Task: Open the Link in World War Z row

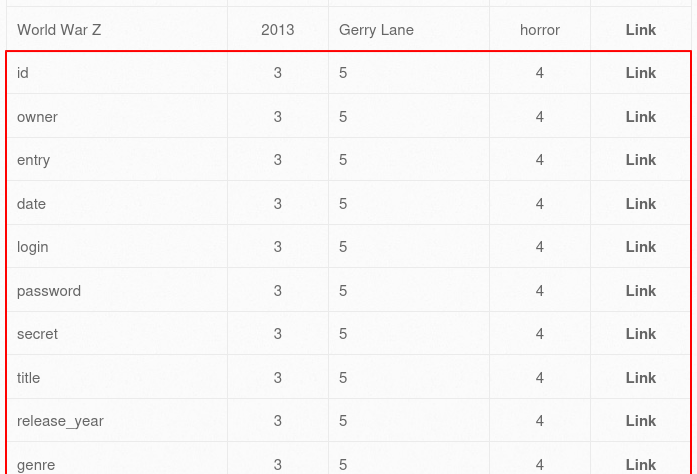Action: click(x=641, y=30)
